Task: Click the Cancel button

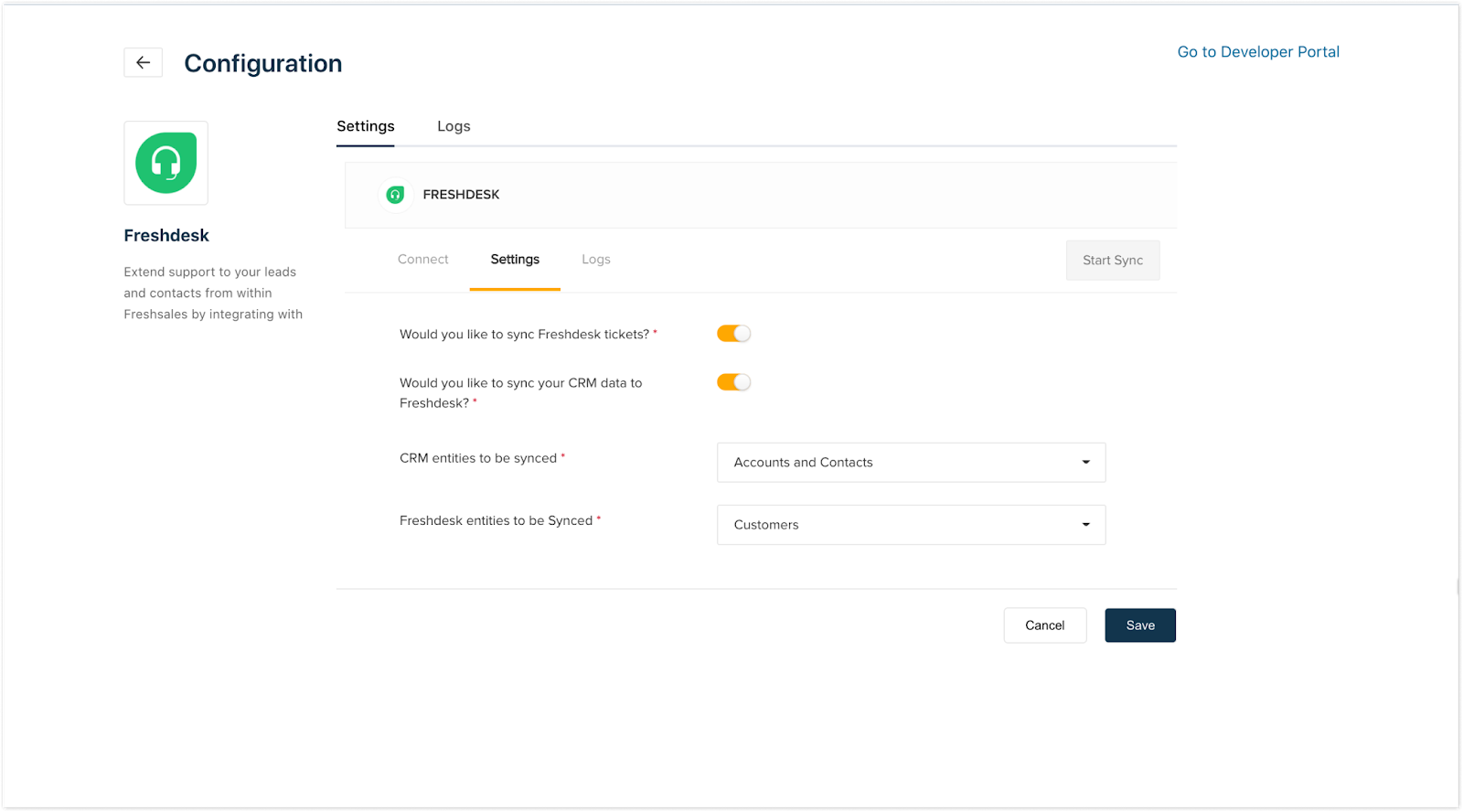Action: (1045, 625)
